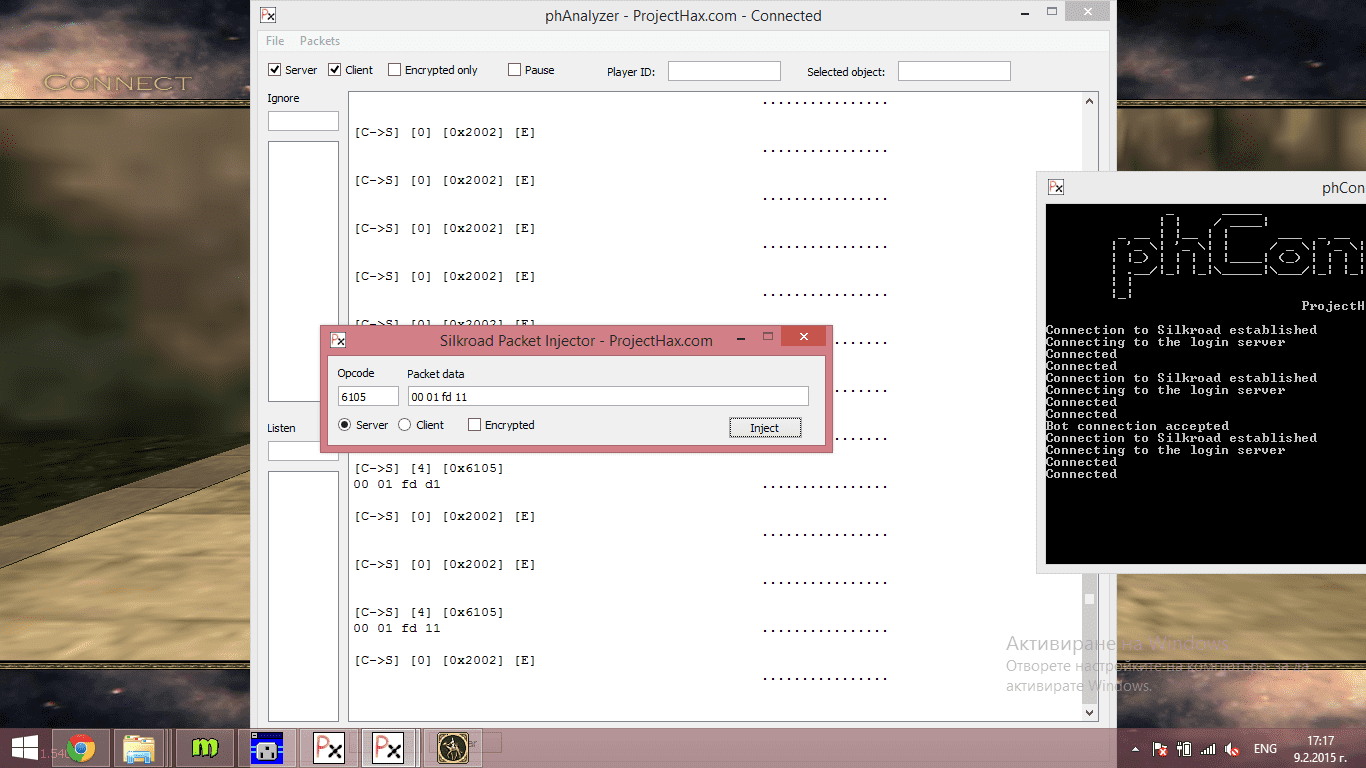1366x768 pixels.
Task: Click the muted volume tray icon
Action: pyautogui.click(x=1233, y=749)
